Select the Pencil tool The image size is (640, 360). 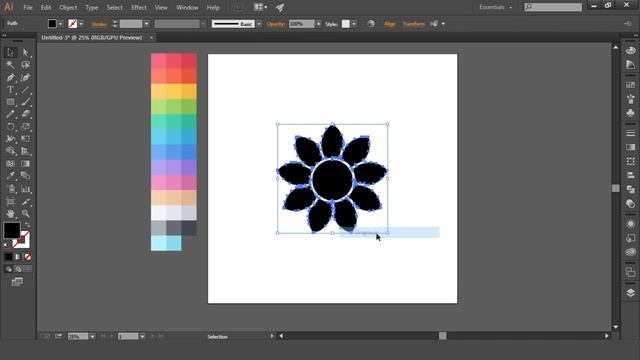tap(11, 114)
